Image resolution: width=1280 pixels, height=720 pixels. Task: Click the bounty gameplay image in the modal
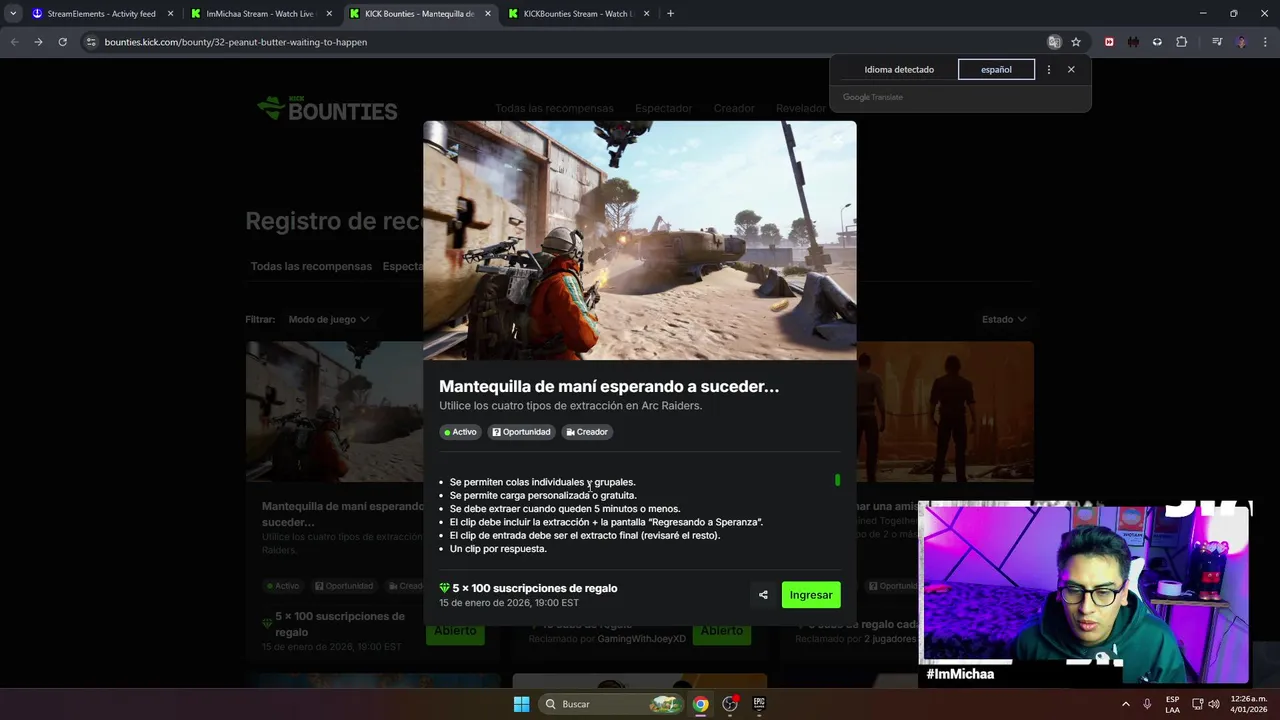(x=640, y=240)
